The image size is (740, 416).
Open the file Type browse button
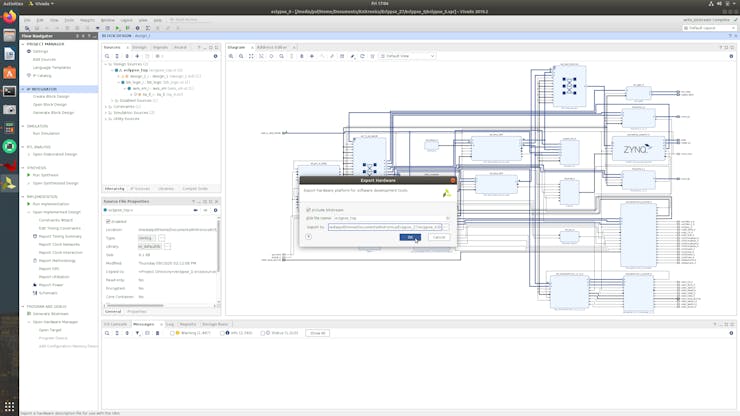pos(162,238)
